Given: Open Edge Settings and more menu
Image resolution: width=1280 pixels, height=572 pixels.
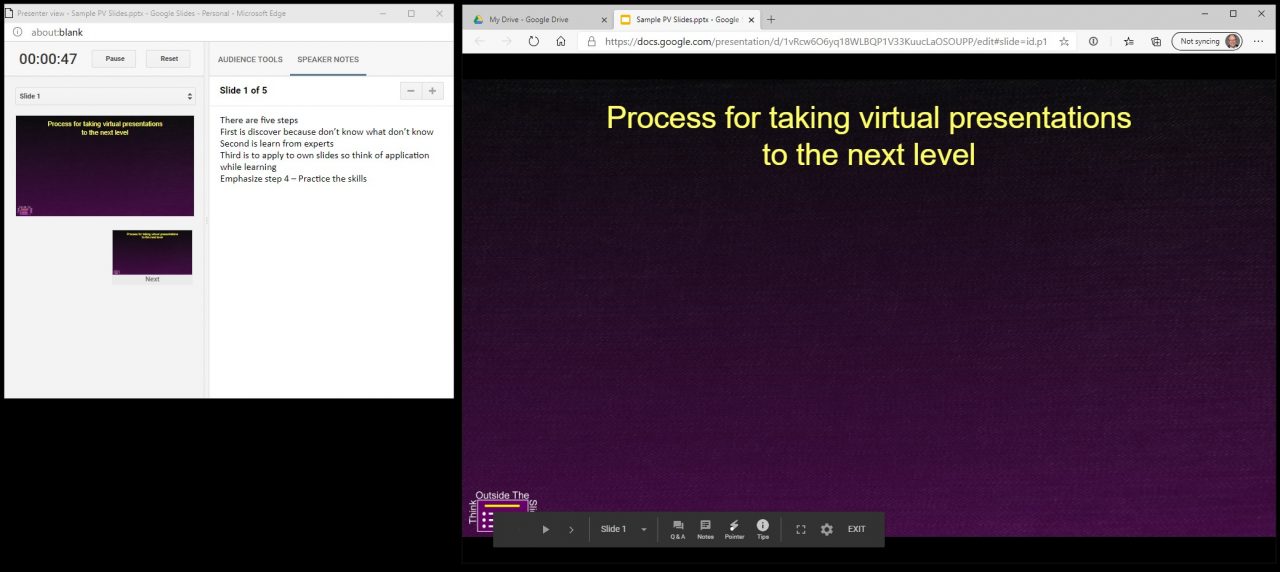Looking at the screenshot, I should pyautogui.click(x=1258, y=41).
